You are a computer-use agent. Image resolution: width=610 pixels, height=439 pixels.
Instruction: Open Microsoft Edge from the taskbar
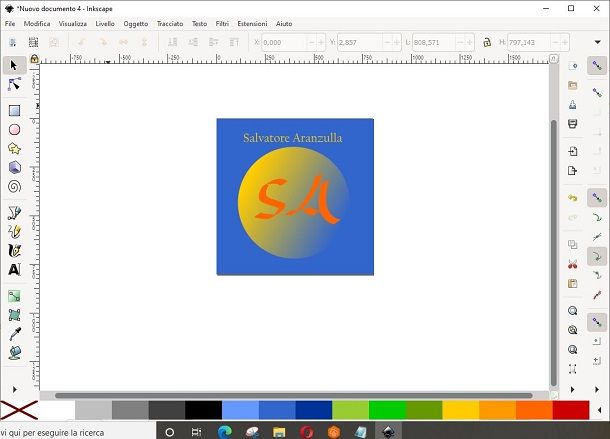pos(225,431)
